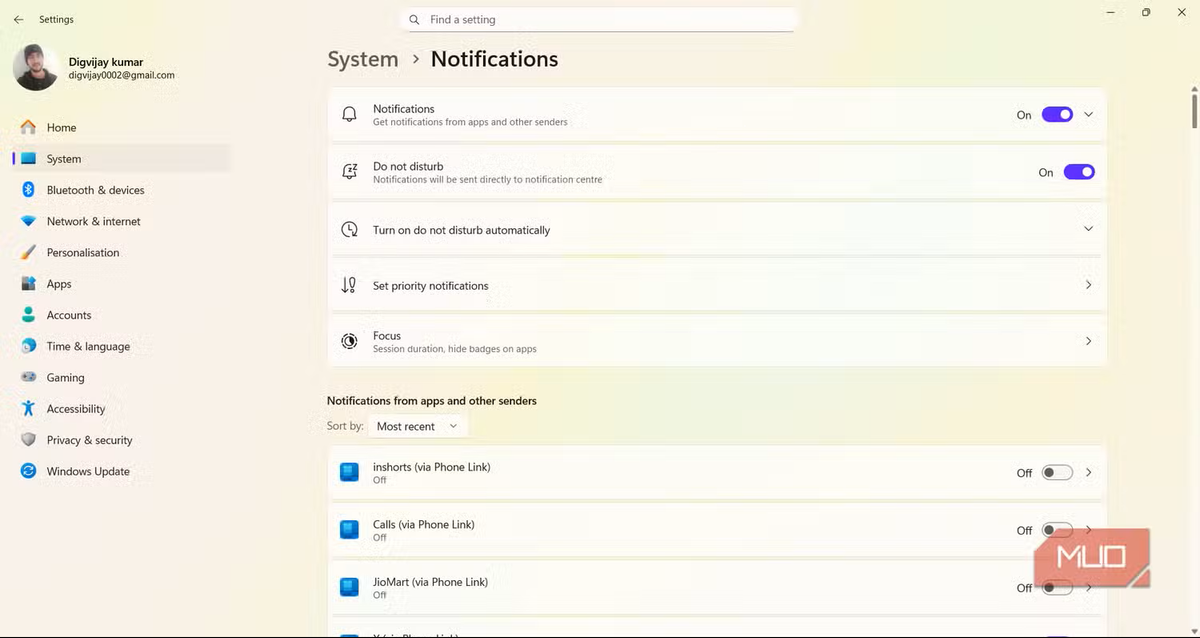Open the Sort by Most recent dropdown
The image size is (1200, 638).
point(417,426)
